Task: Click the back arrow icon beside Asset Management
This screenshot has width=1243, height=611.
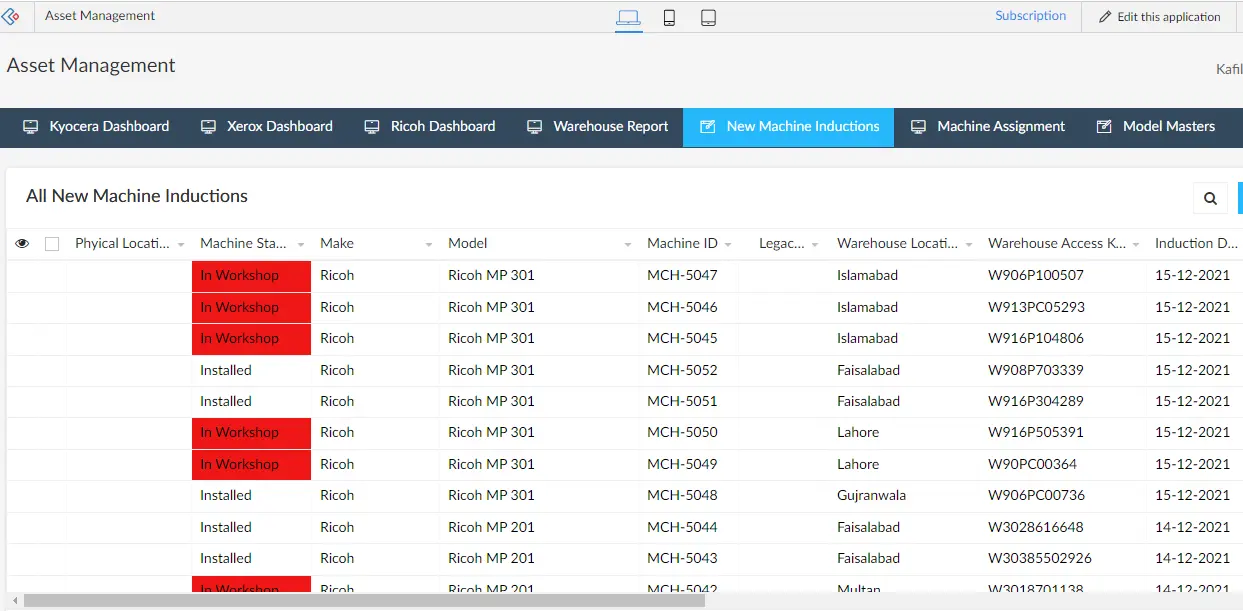Action: 13,15
